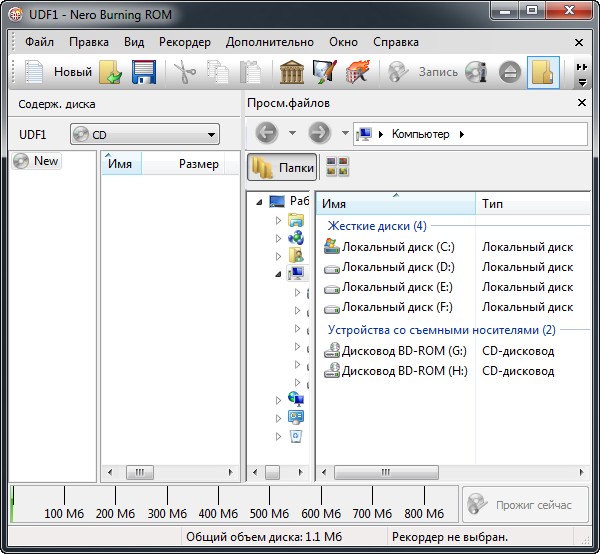The image size is (600, 554).
Task: Click the Eject disc icon
Action: pyautogui.click(x=509, y=72)
